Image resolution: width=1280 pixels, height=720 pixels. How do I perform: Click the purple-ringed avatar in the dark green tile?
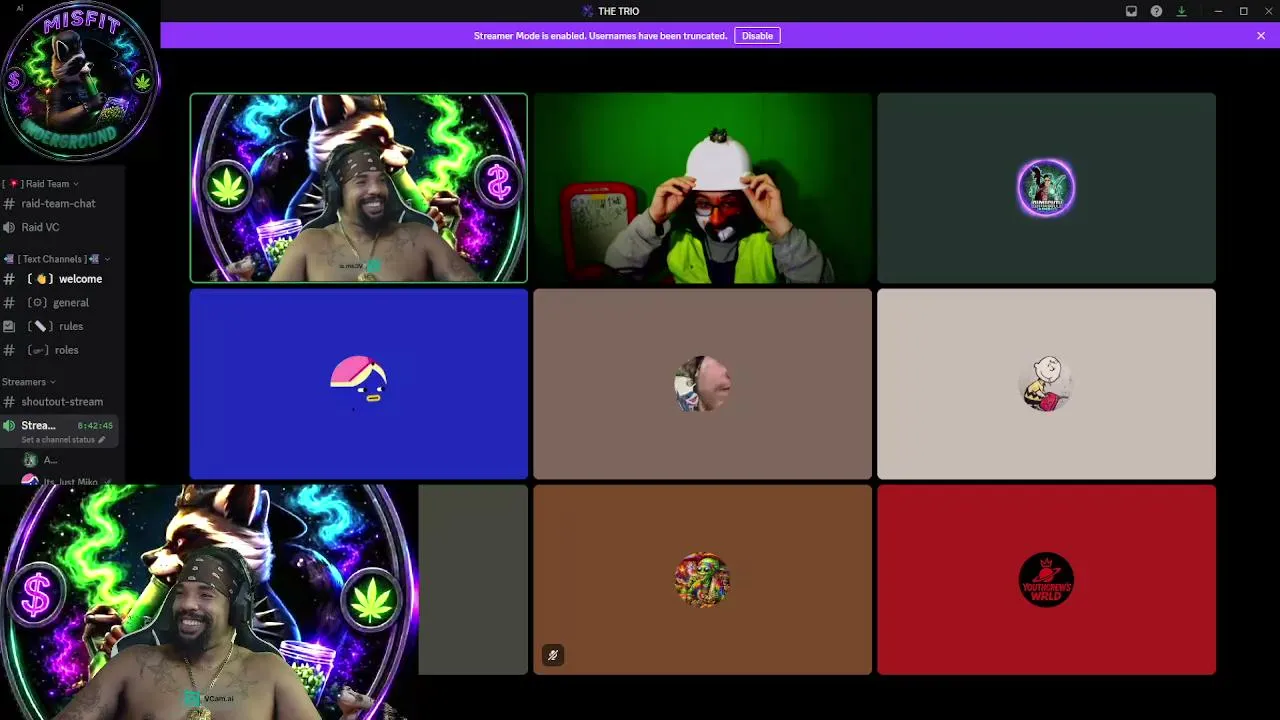click(x=1046, y=187)
